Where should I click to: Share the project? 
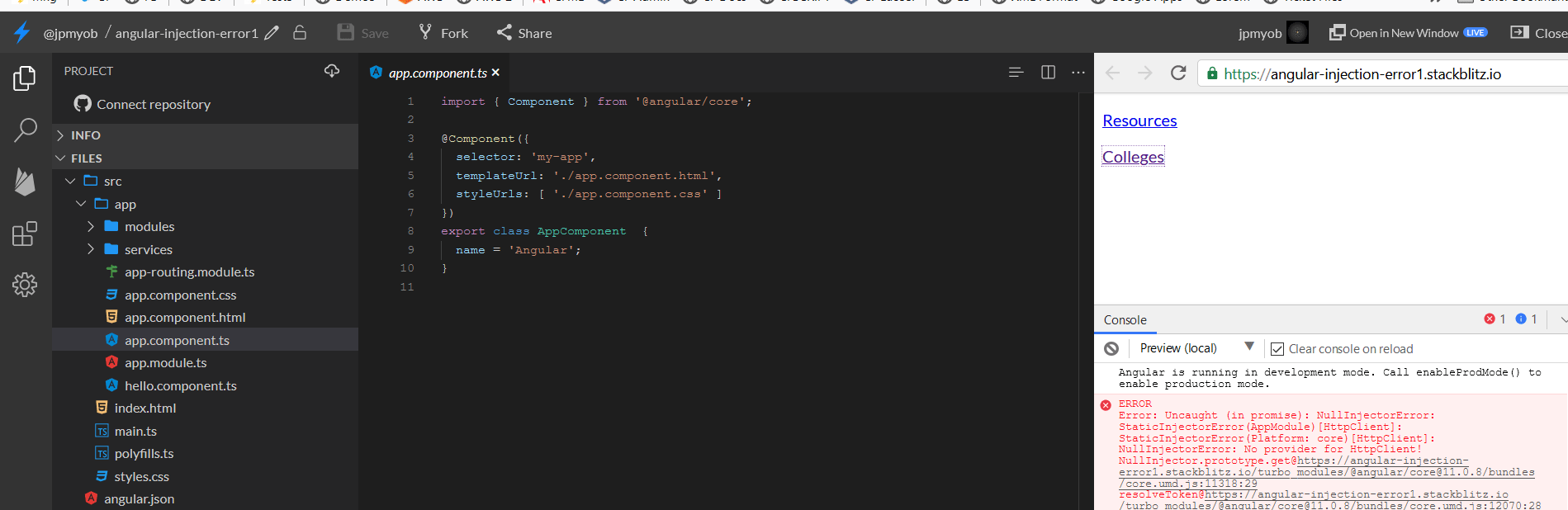coord(524,33)
